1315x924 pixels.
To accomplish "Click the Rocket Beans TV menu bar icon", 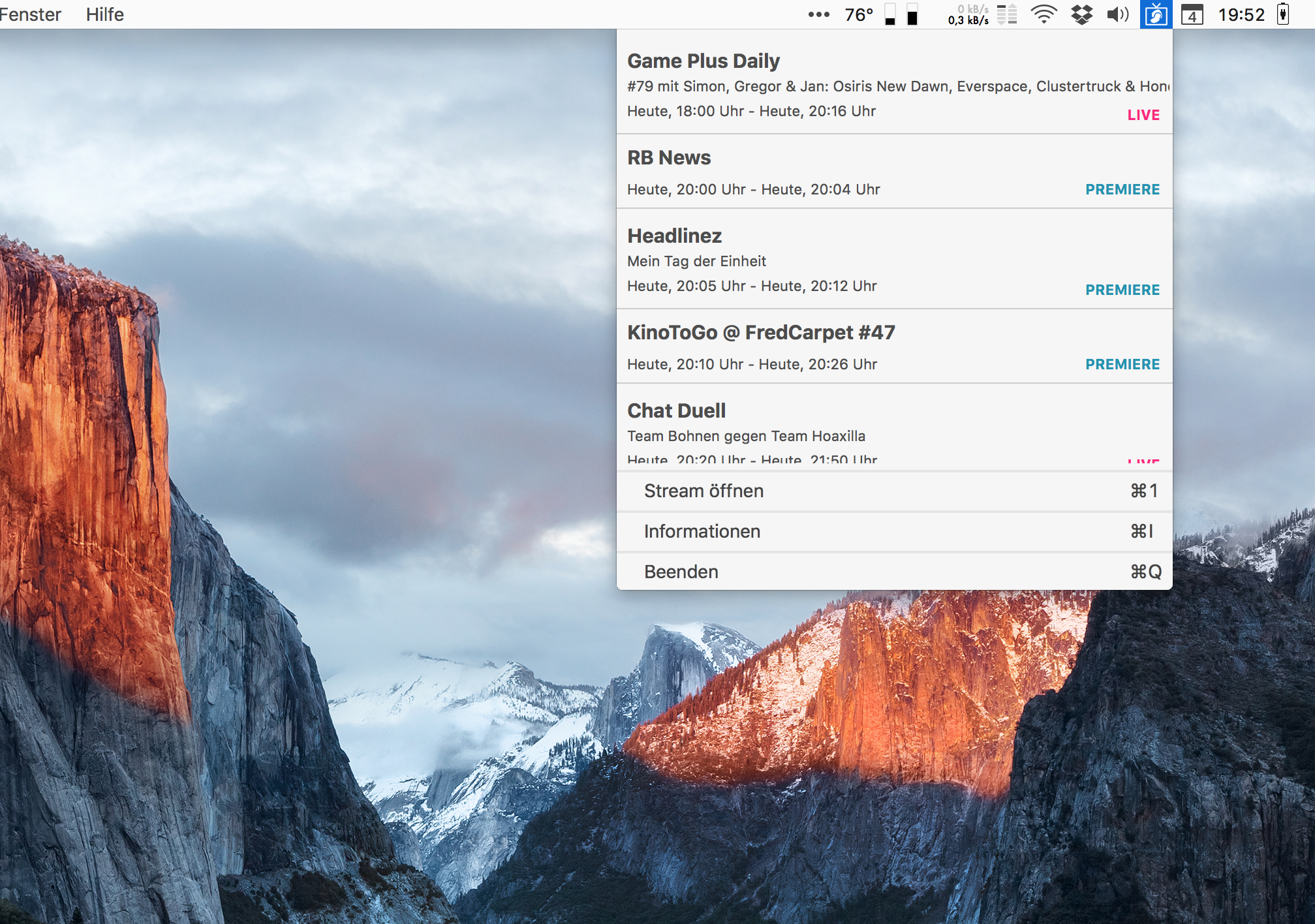I will (x=1156, y=14).
